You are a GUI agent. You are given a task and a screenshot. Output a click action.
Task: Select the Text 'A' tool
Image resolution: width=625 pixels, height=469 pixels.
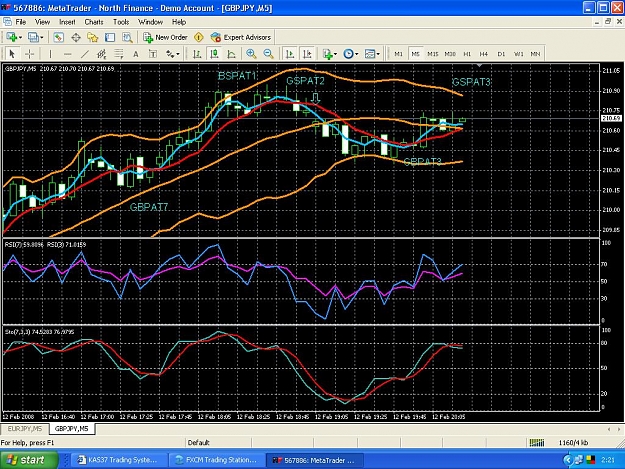(136, 53)
